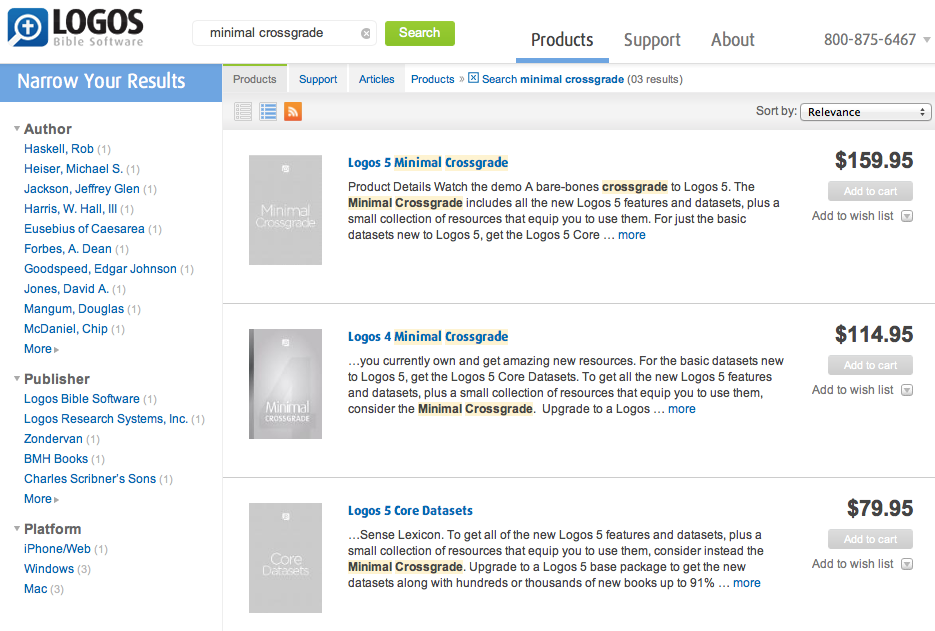Open the Support main navigation tab

tap(652, 40)
